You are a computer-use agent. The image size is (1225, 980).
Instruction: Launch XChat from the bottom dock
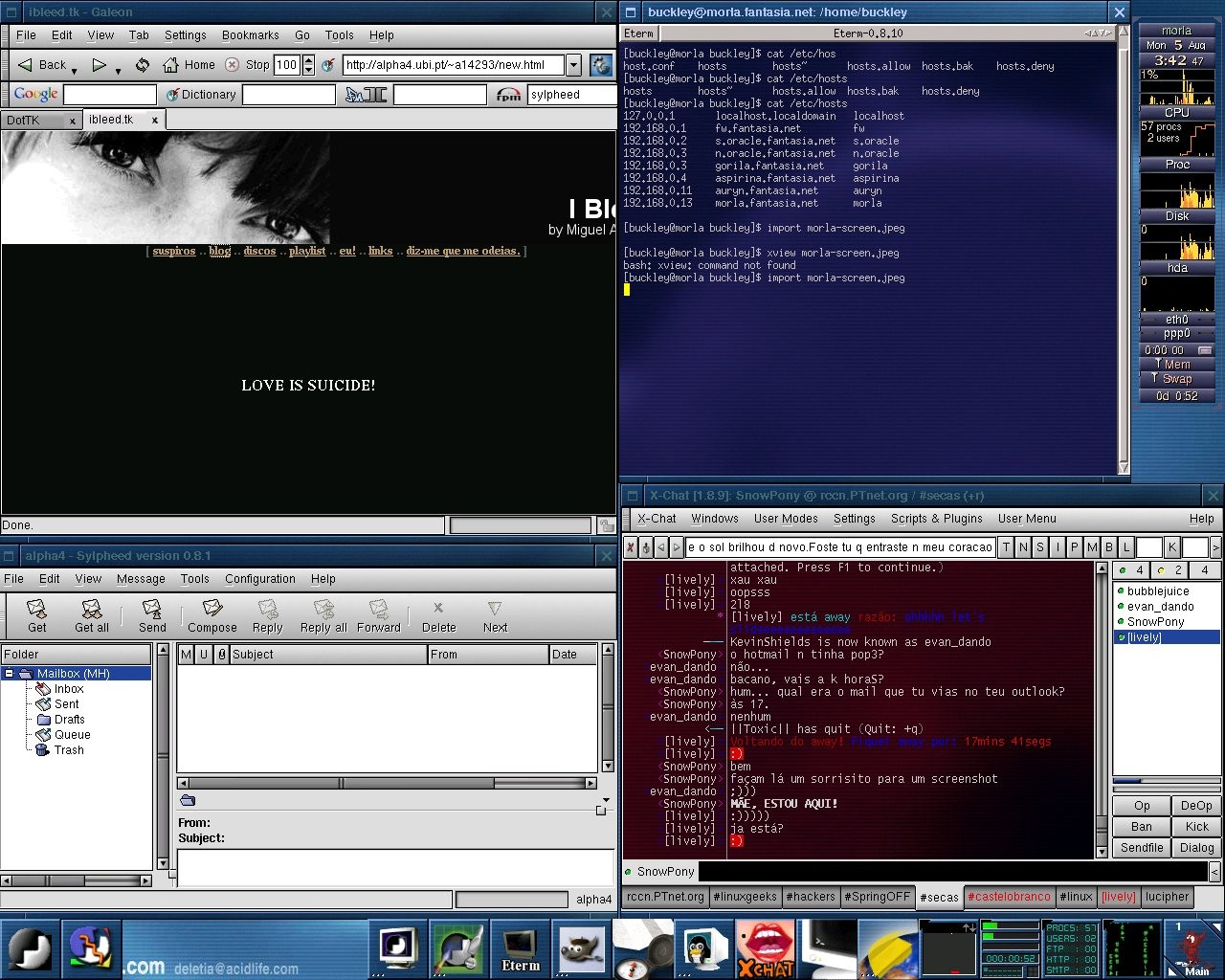(x=765, y=949)
